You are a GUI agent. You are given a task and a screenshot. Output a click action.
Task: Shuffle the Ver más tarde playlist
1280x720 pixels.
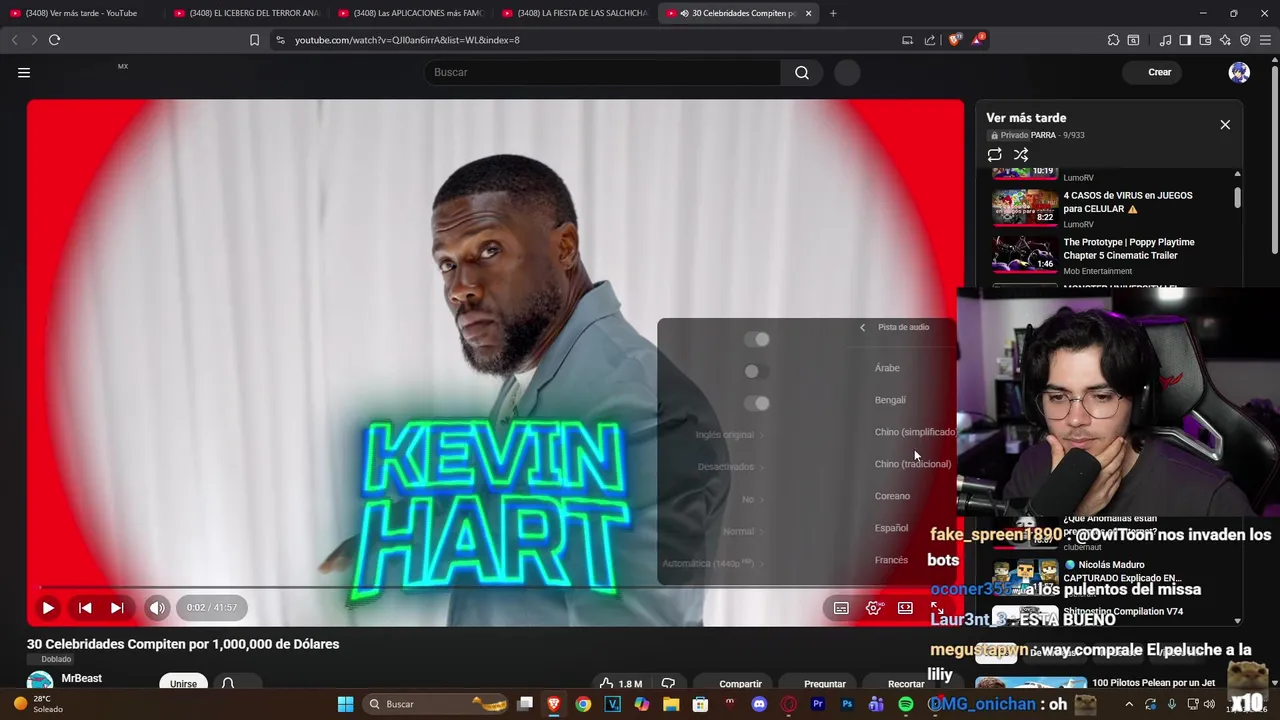pyautogui.click(x=1021, y=155)
